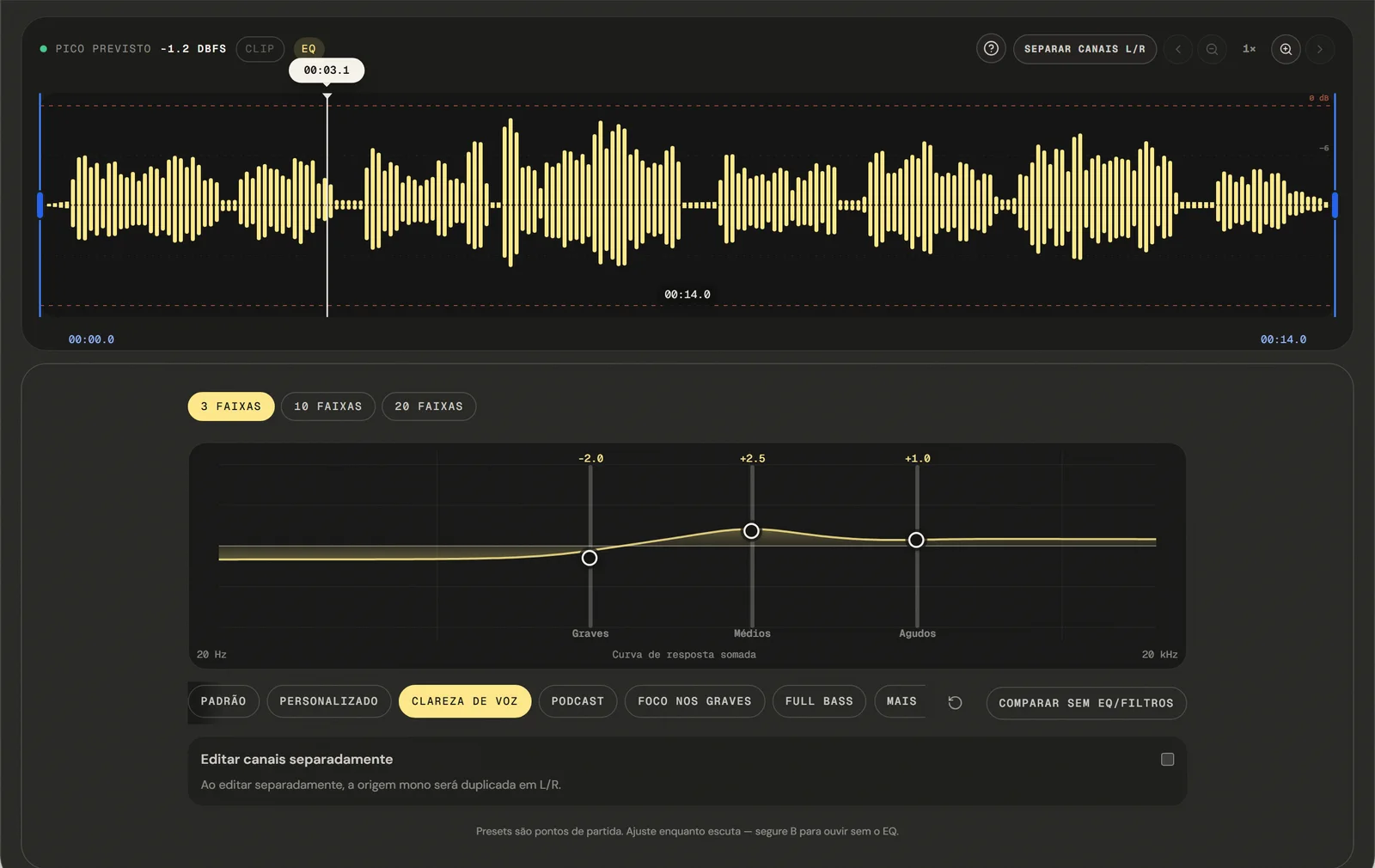This screenshot has height=868, width=1375.
Task: Click the +1.0 Agudos gain value
Action: pyautogui.click(x=917, y=459)
